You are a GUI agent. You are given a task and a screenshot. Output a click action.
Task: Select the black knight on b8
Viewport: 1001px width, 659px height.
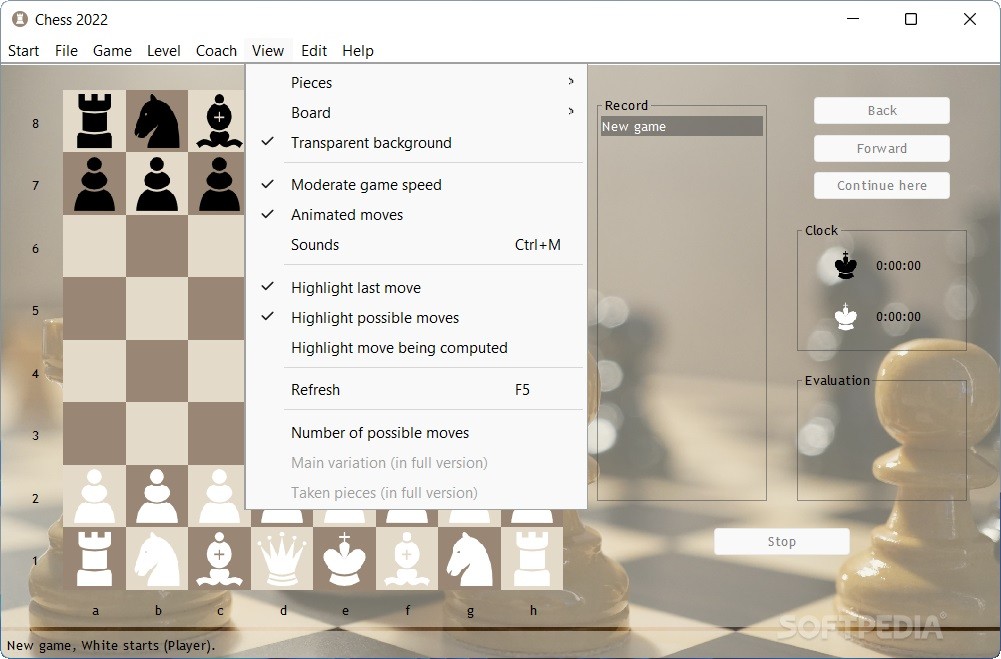(157, 121)
